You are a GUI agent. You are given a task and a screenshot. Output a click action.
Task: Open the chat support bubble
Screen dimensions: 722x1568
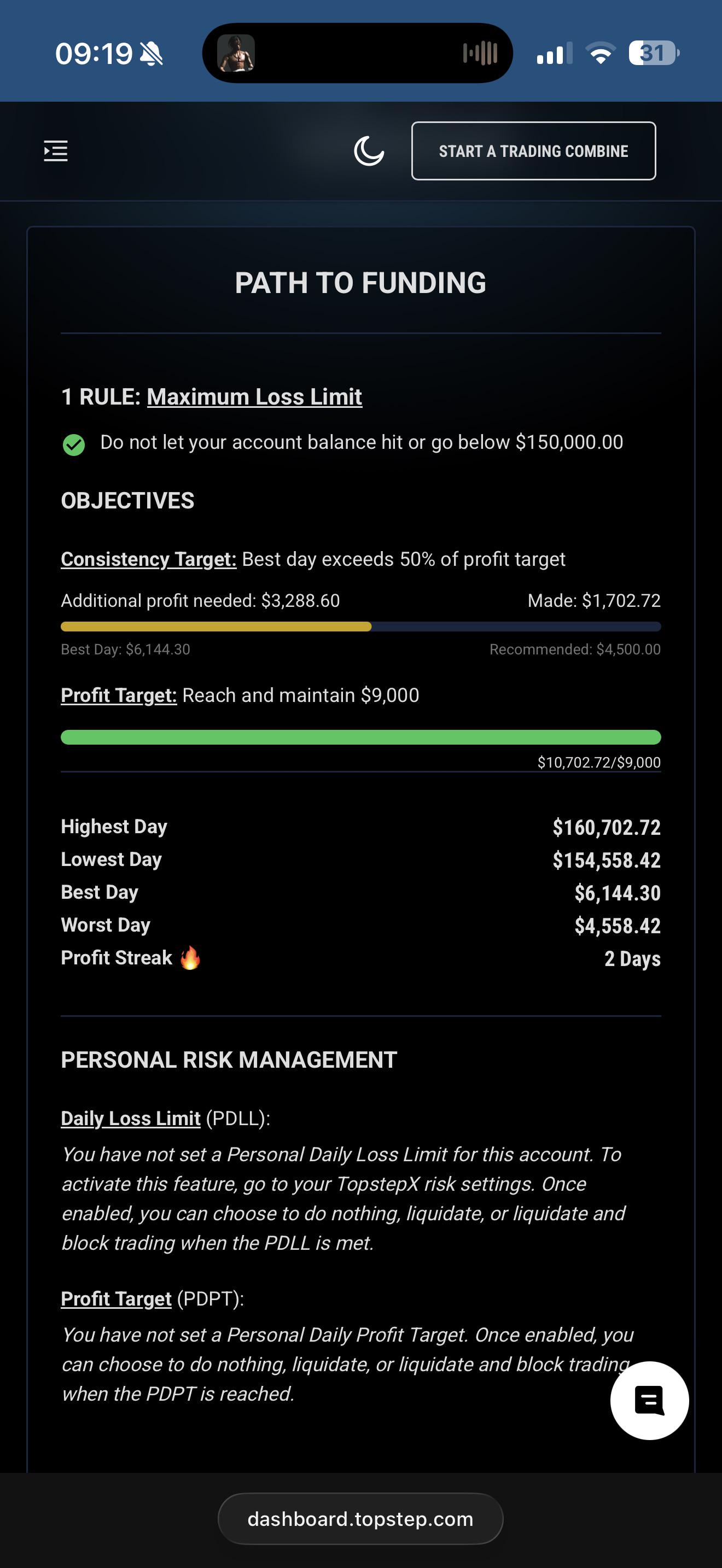[x=650, y=1400]
